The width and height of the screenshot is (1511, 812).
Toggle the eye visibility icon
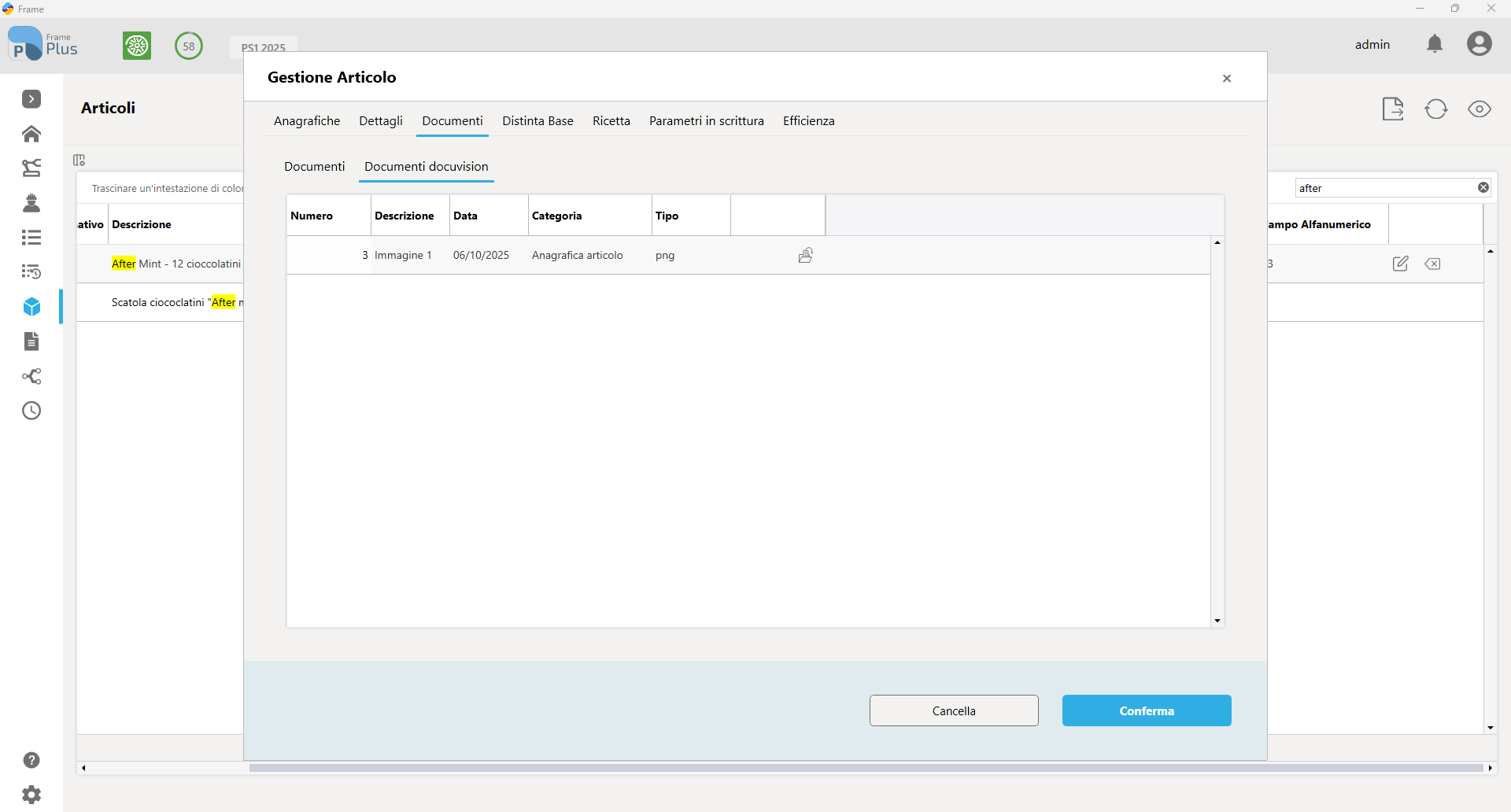pos(1480,109)
